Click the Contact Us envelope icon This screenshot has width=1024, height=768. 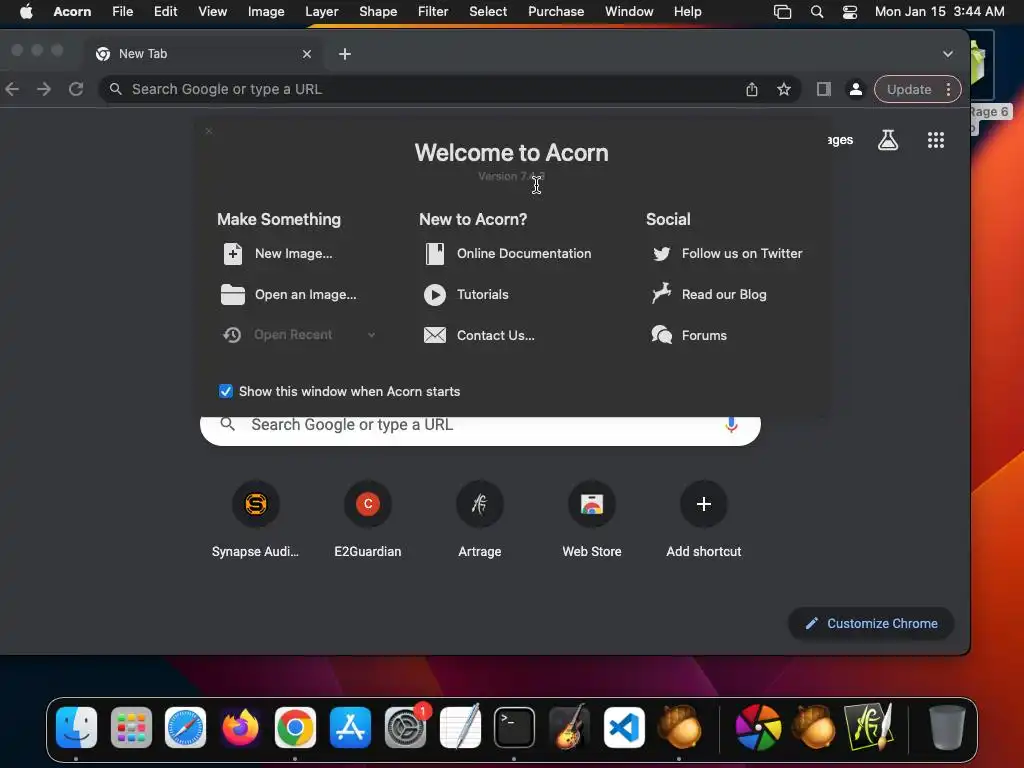click(435, 335)
